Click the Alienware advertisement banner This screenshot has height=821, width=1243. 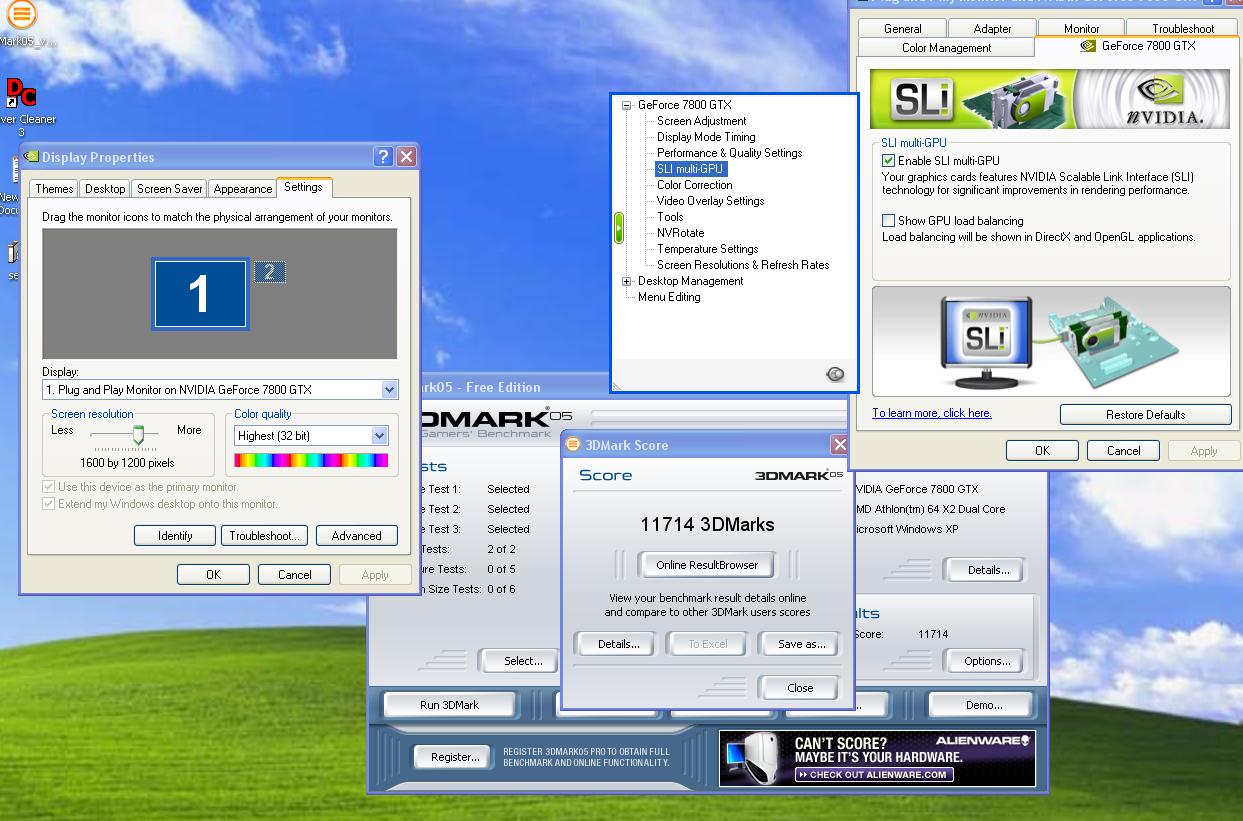click(x=877, y=758)
